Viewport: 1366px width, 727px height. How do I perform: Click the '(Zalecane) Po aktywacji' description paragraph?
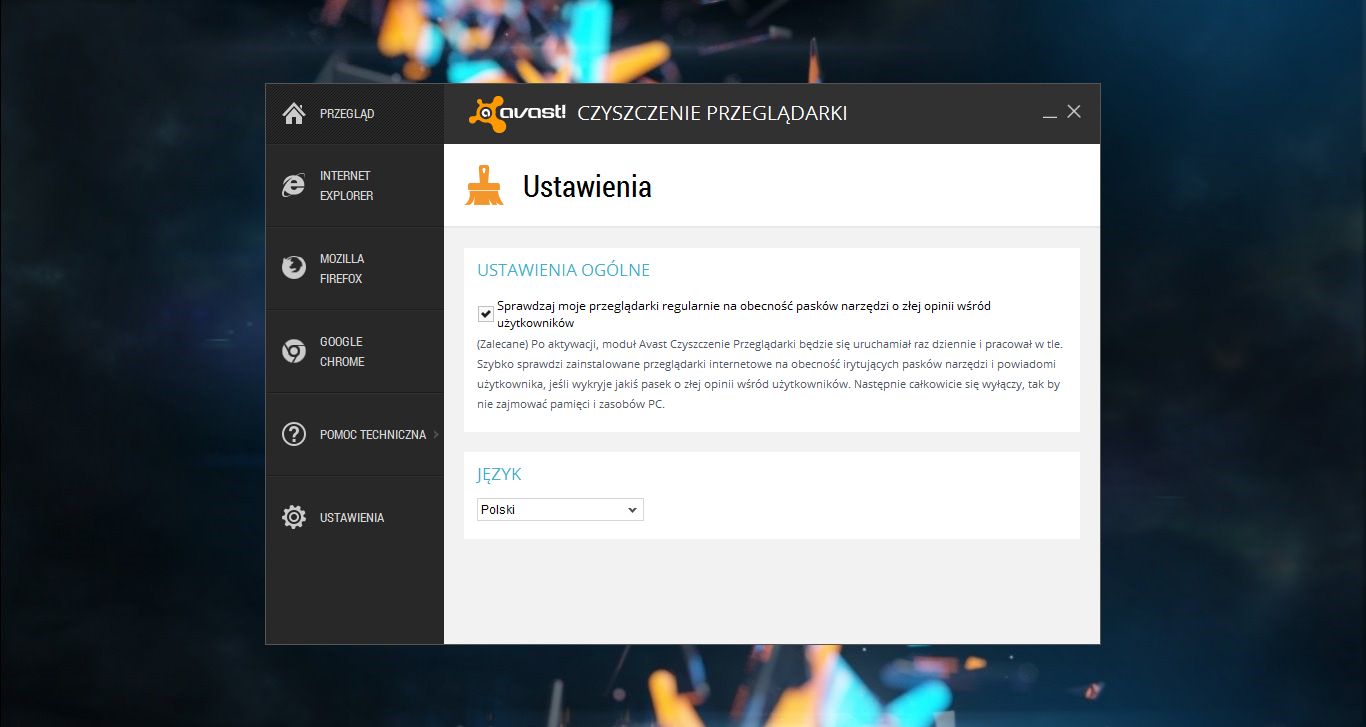[769, 374]
